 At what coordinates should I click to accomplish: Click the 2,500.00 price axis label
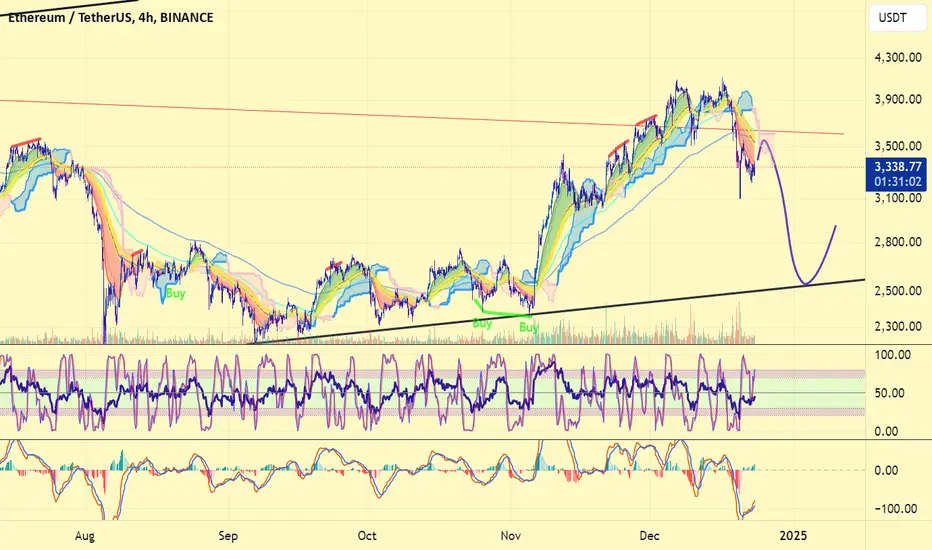898,291
